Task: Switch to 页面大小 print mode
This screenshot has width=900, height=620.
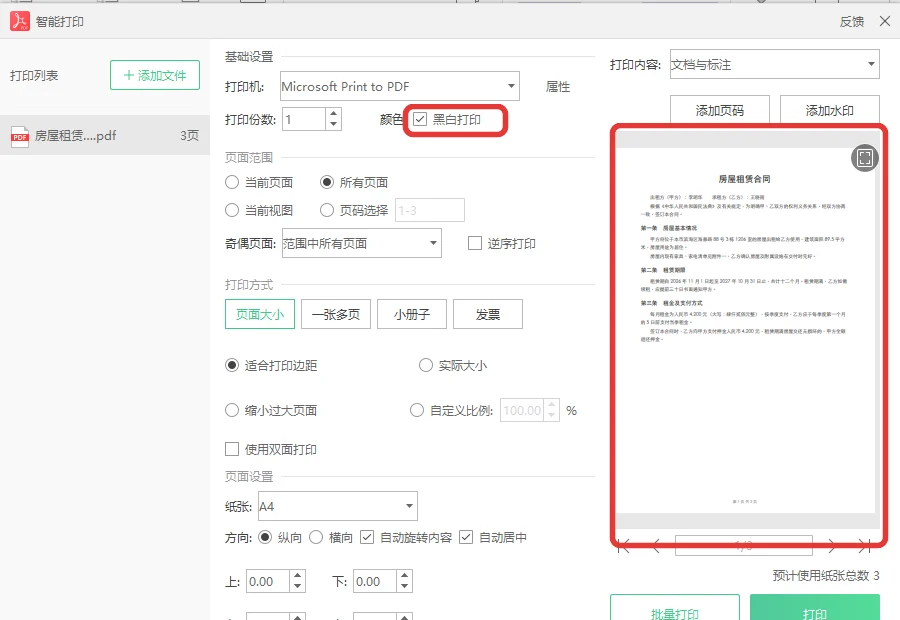Action: [260, 314]
